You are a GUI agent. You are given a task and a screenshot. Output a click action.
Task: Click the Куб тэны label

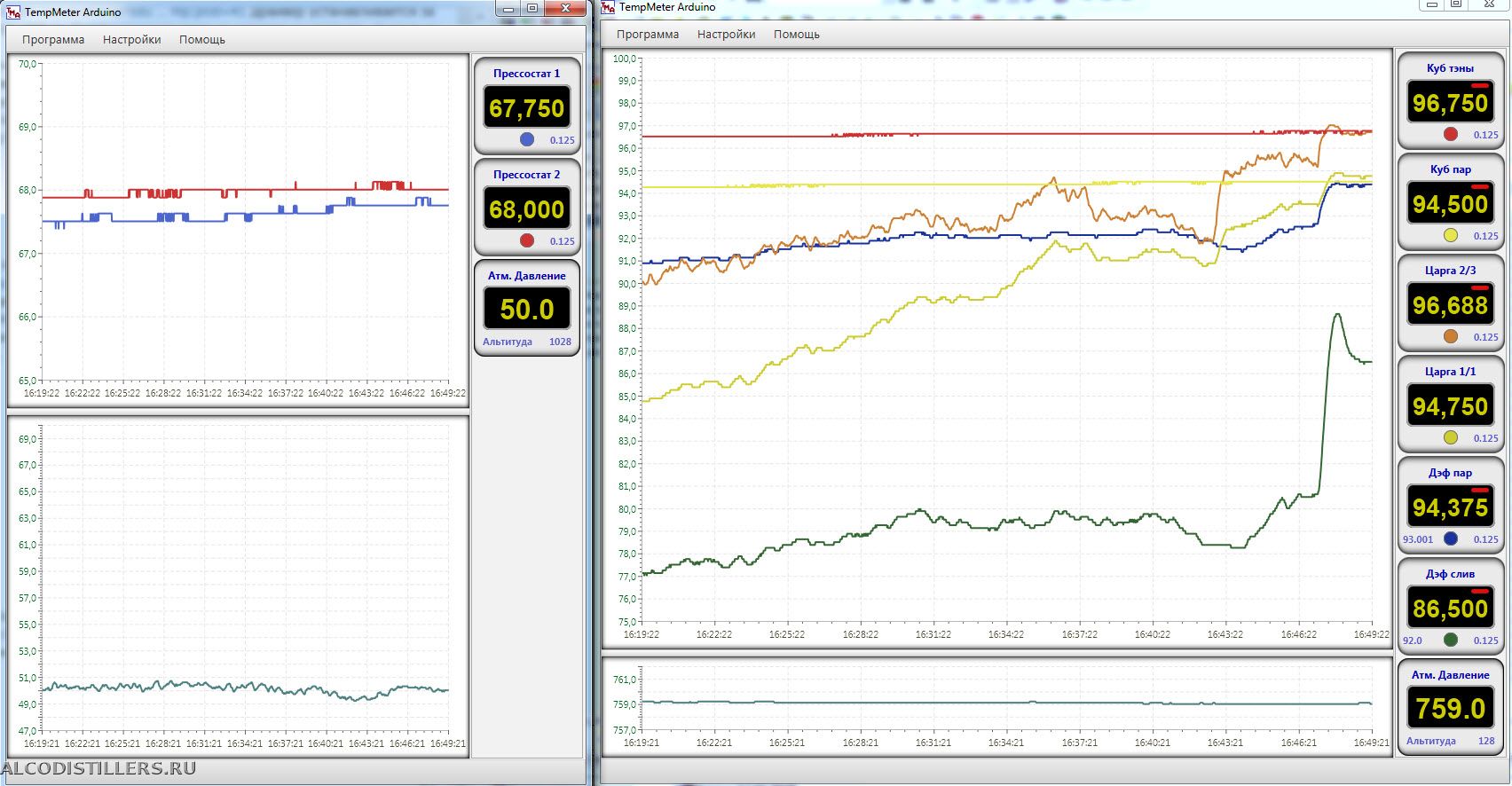pyautogui.click(x=1451, y=68)
